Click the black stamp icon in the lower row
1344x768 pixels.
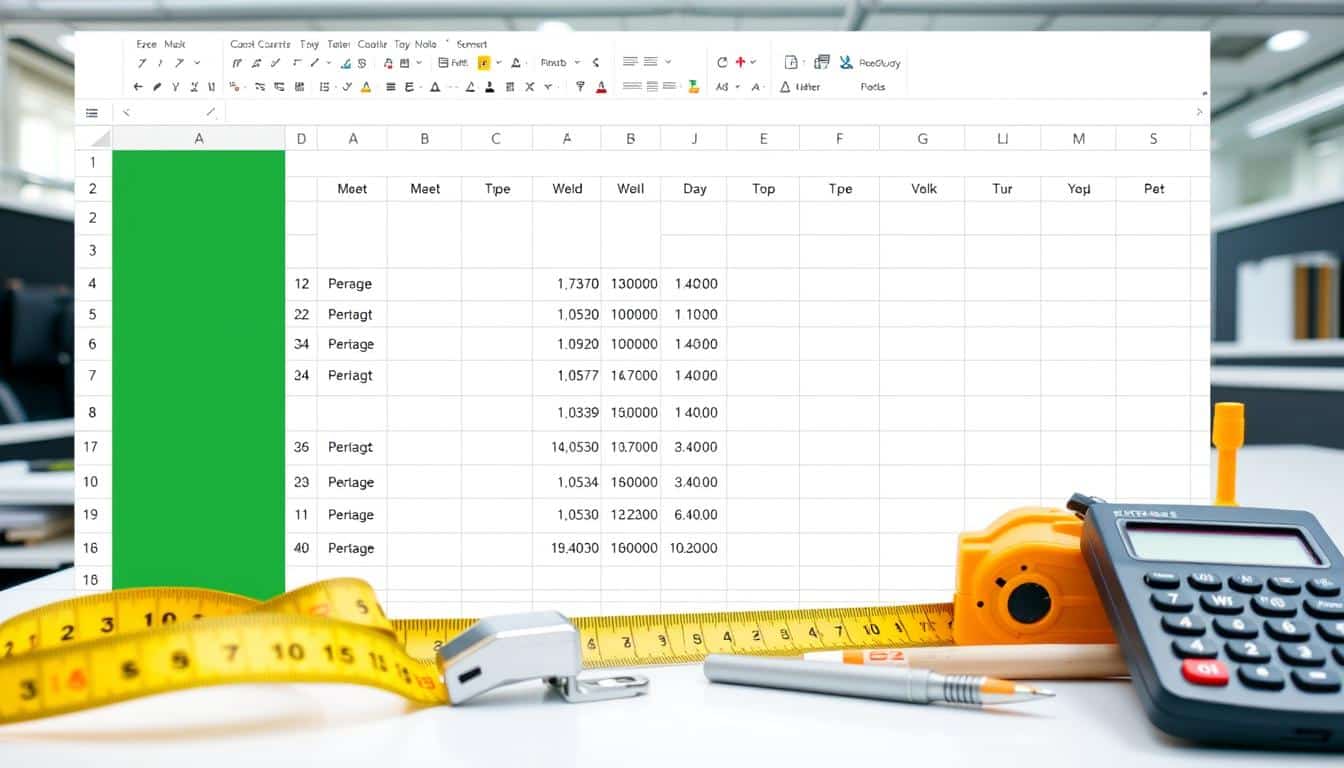(489, 87)
